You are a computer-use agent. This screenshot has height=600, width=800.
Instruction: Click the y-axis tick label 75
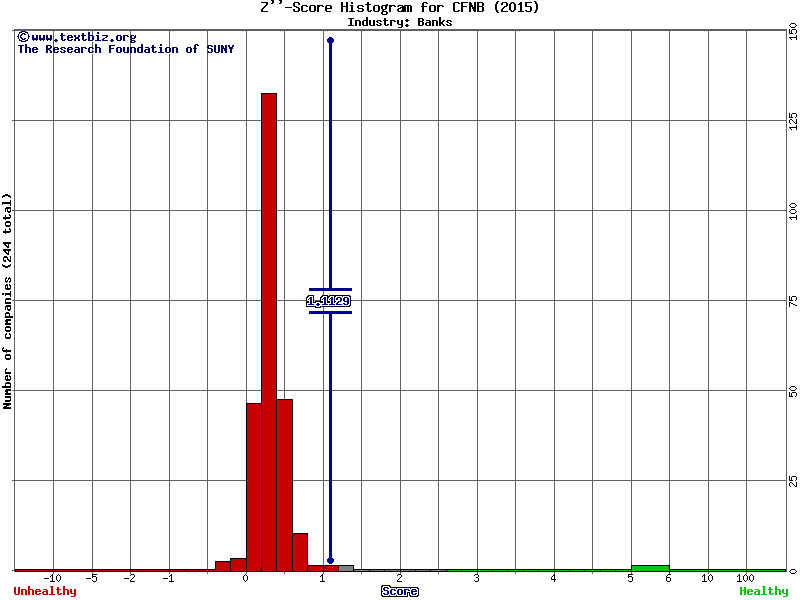pyautogui.click(x=793, y=301)
